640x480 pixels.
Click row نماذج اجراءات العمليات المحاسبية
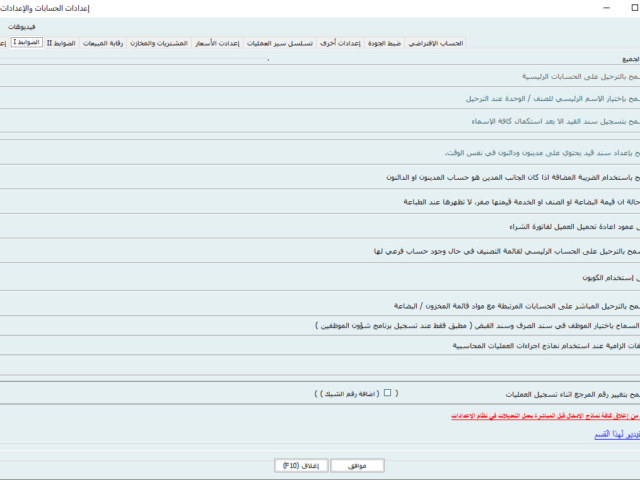pyautogui.click(x=320, y=346)
